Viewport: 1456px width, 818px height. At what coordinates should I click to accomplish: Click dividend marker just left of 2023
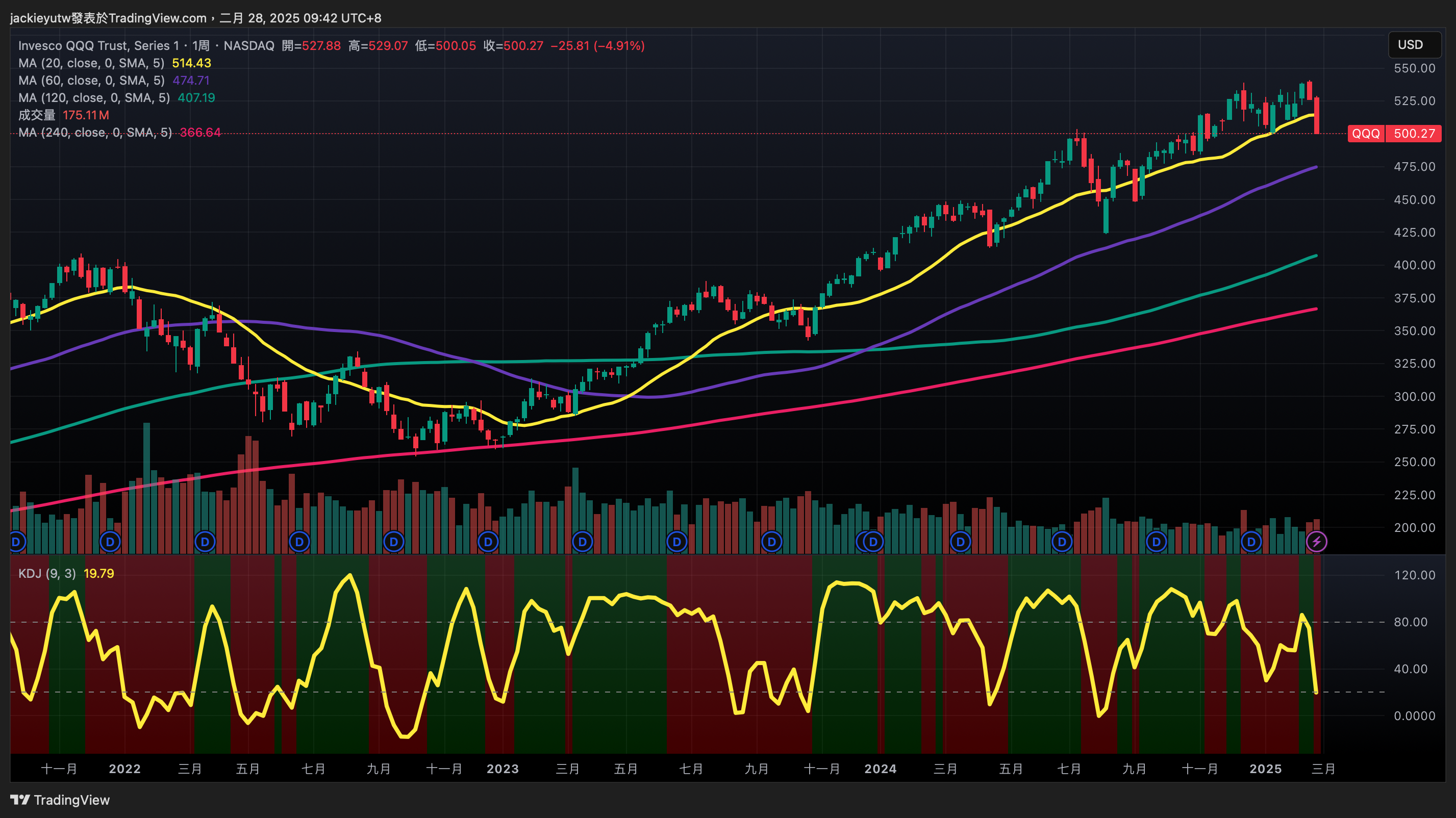pyautogui.click(x=488, y=542)
